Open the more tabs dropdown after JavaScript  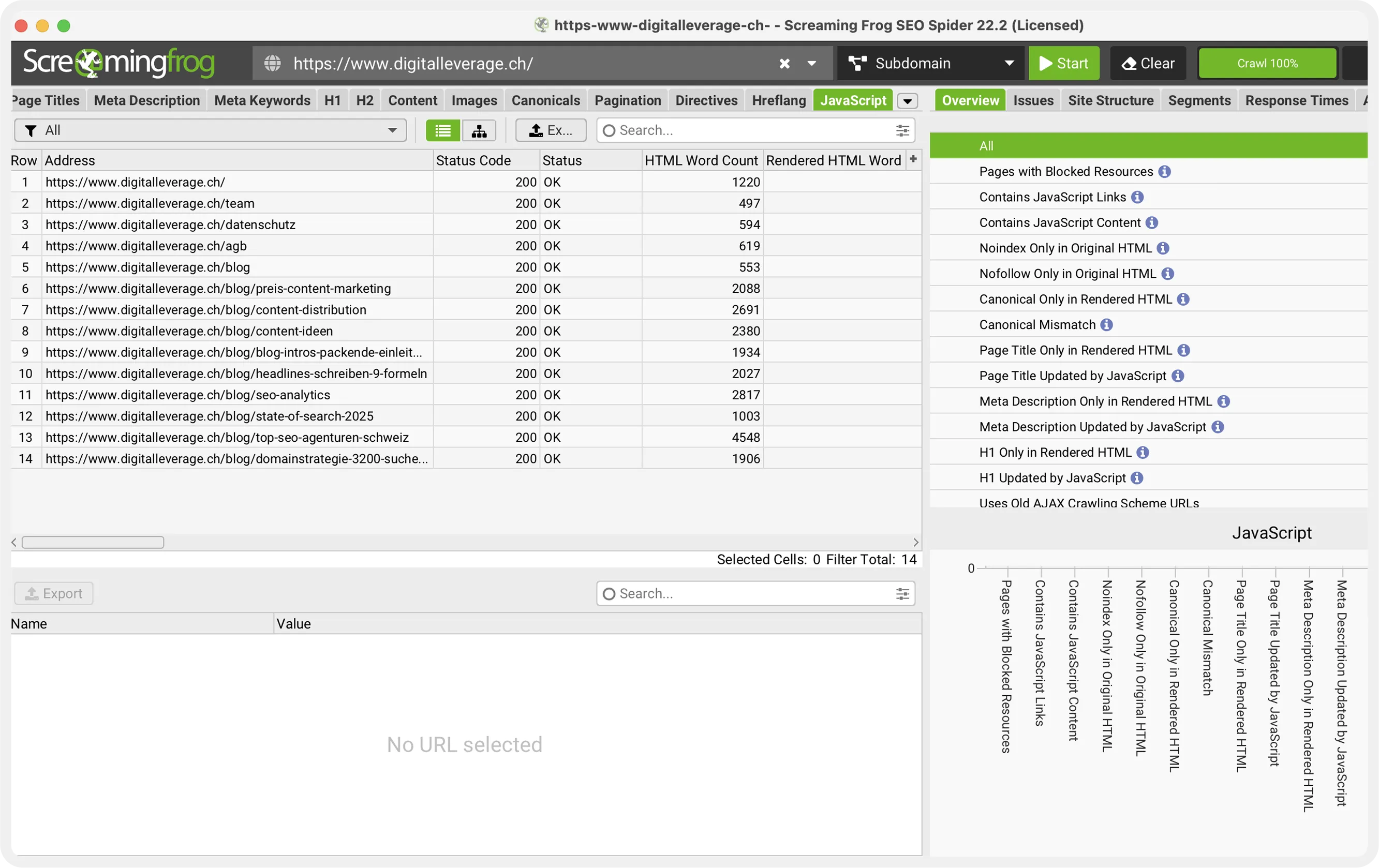tap(907, 101)
